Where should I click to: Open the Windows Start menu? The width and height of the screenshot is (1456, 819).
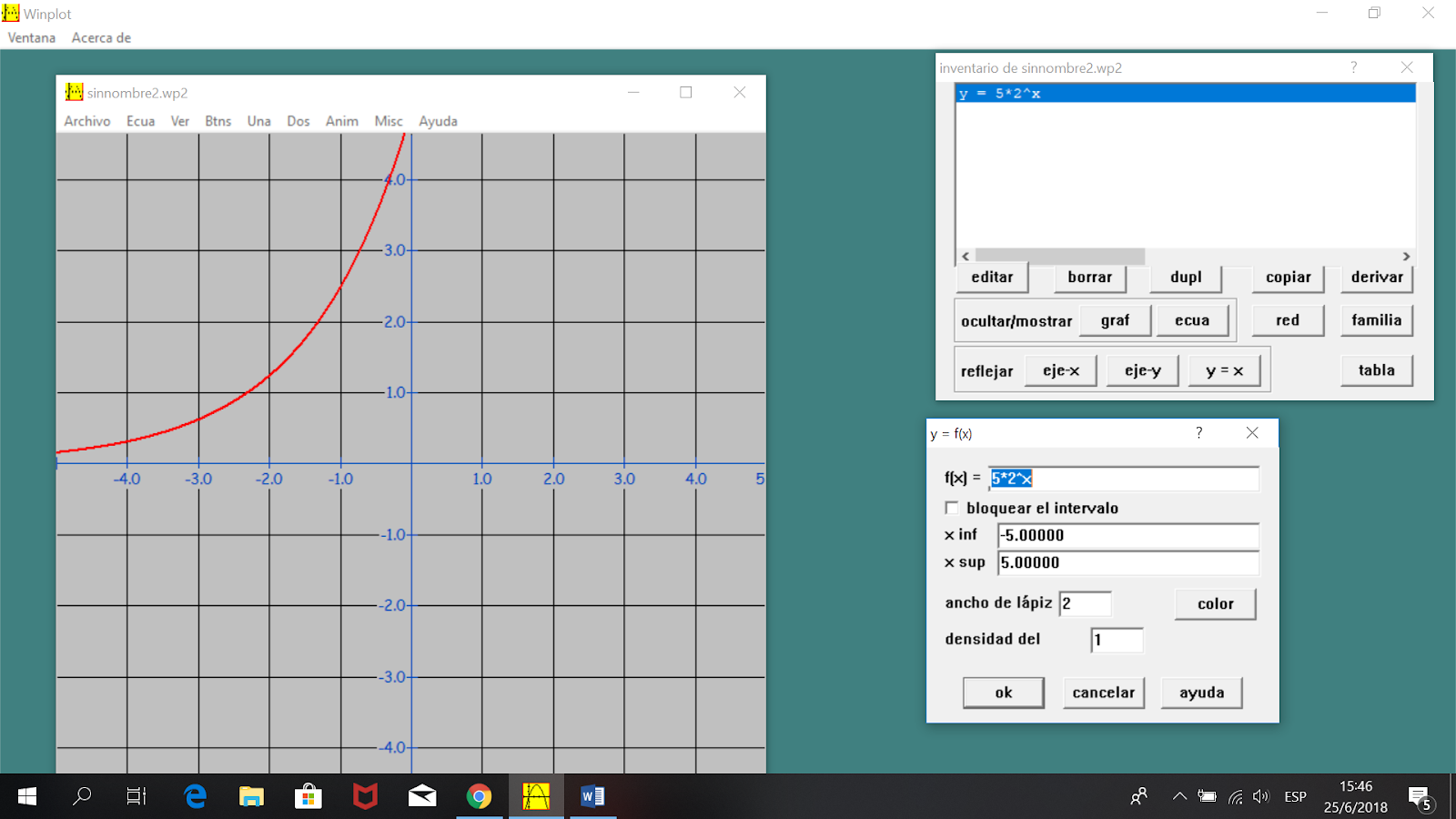pyautogui.click(x=27, y=796)
